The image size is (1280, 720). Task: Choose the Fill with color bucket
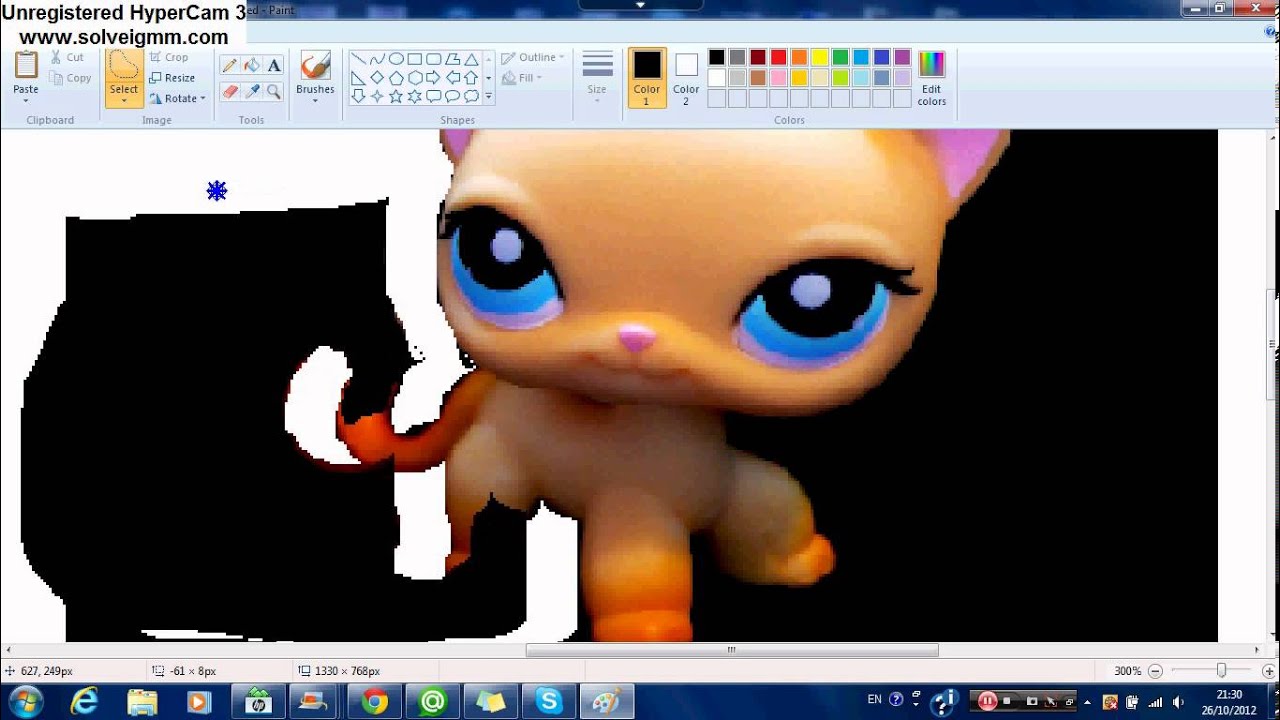point(252,65)
